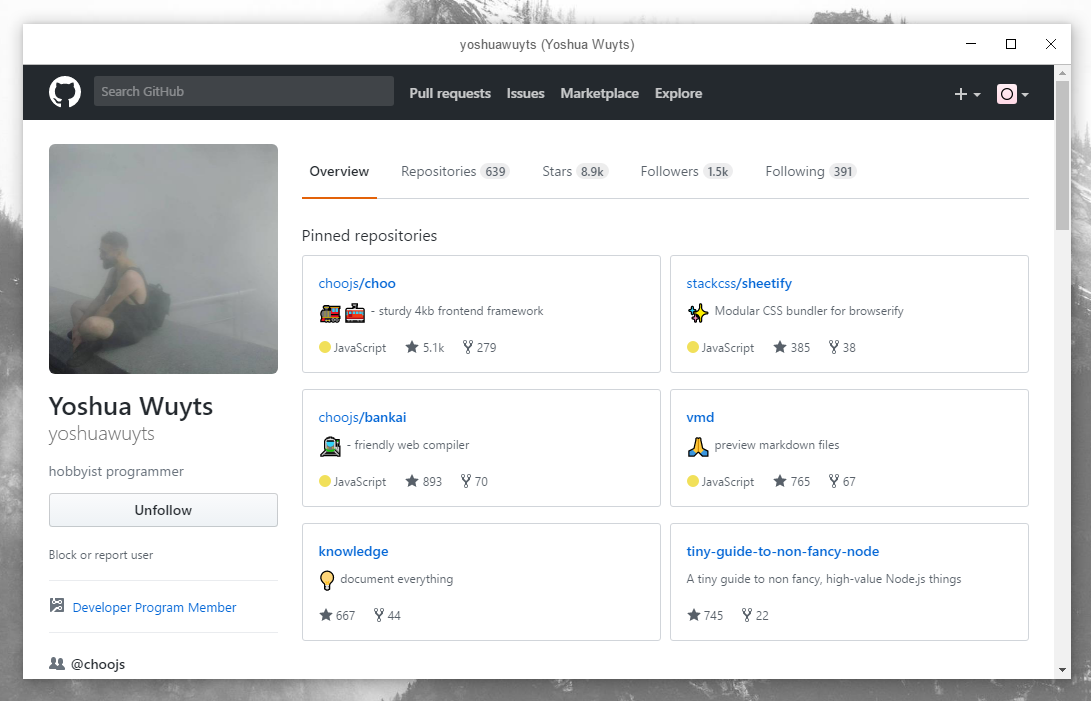This screenshot has width=1091, height=701.
Task: Open the plus create-new dropdown
Action: (967, 94)
